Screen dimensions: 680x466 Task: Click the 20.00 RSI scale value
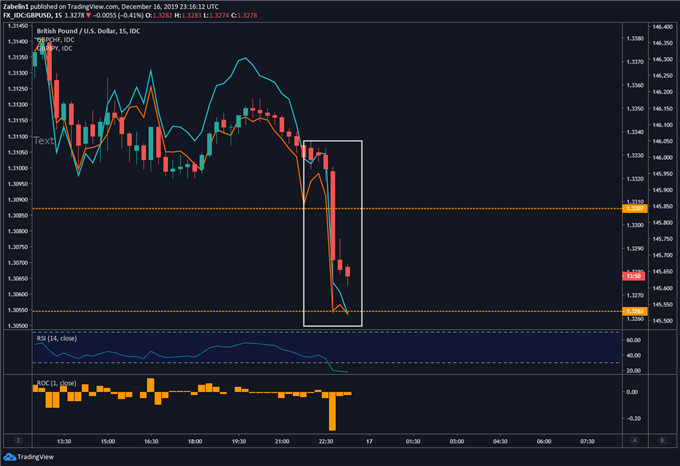634,371
